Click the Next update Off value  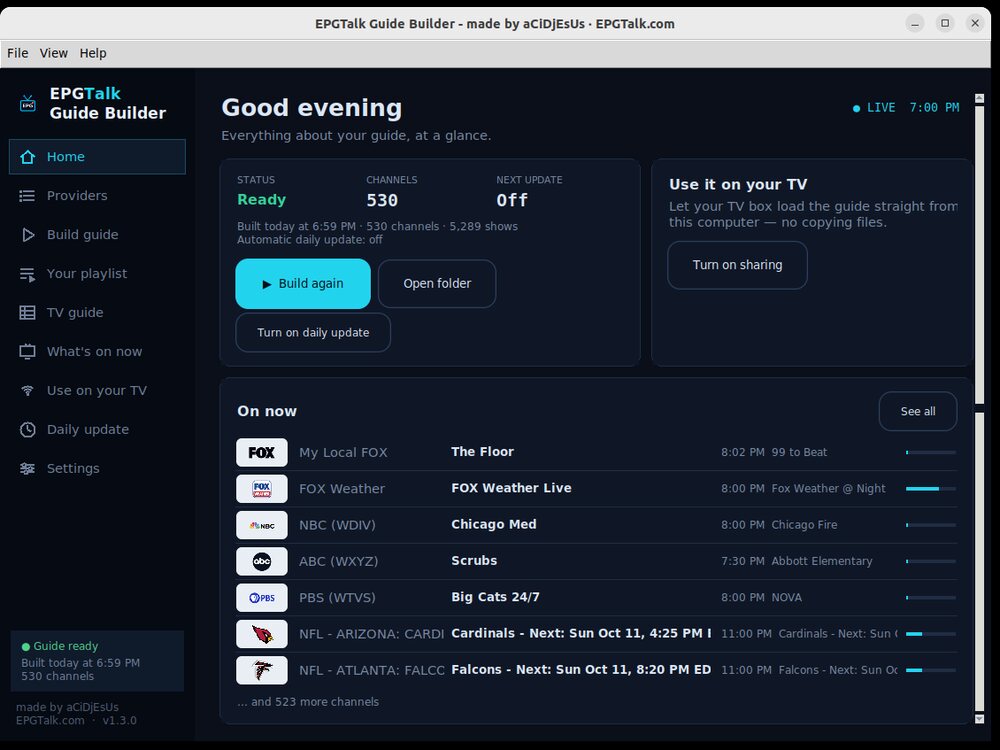[512, 201]
